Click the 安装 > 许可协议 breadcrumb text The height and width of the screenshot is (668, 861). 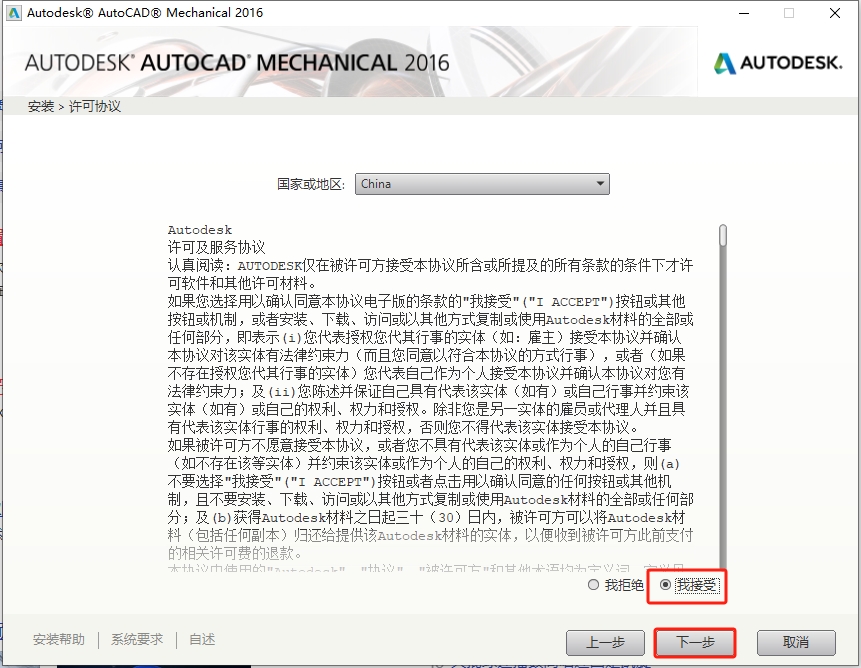pyautogui.click(x=74, y=106)
